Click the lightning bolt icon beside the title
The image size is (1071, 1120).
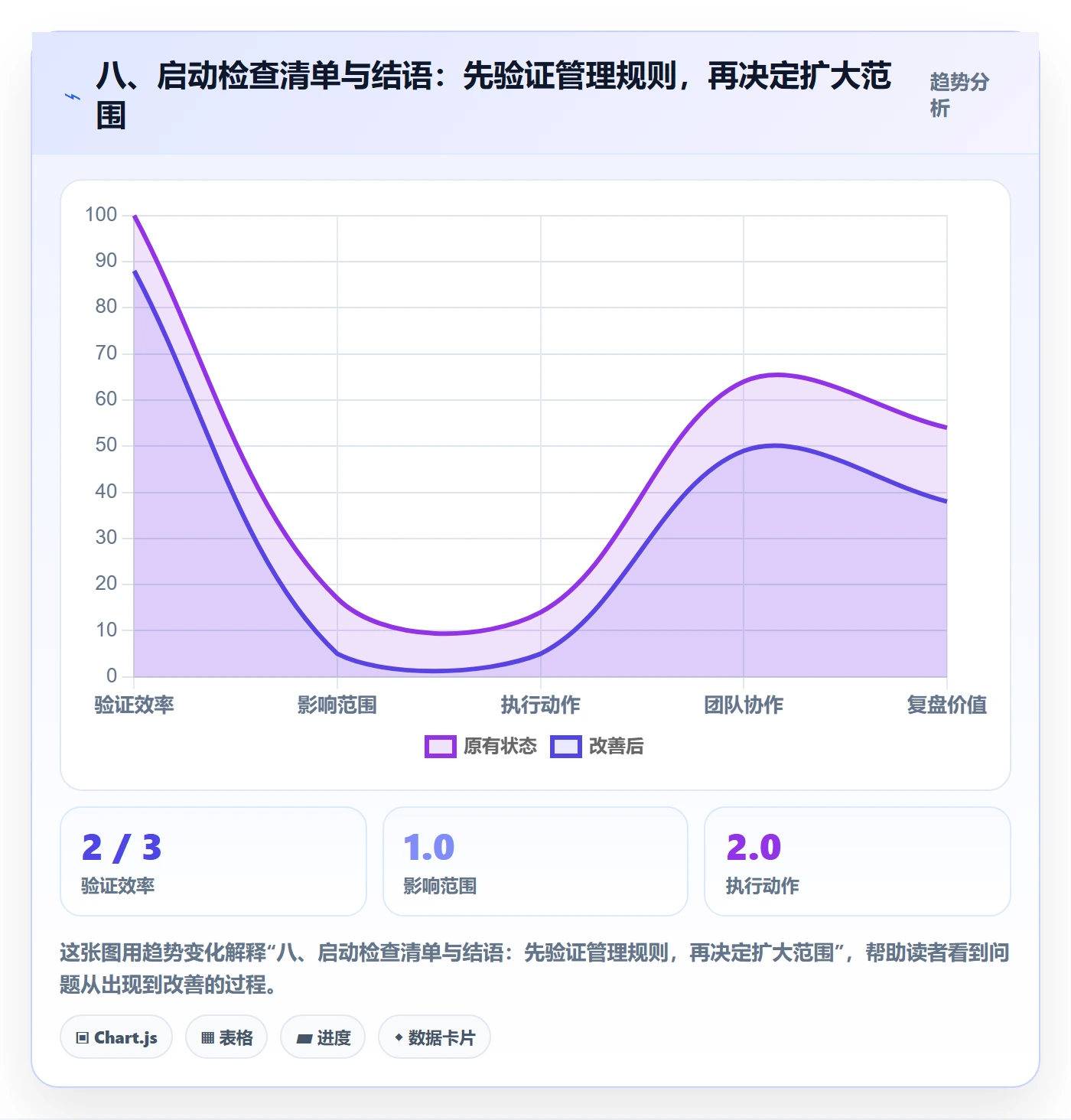coord(73,96)
